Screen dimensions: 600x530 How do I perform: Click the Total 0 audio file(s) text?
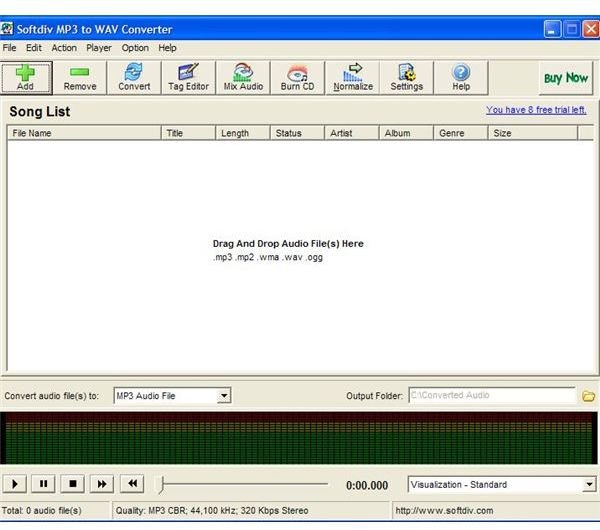coord(42,510)
